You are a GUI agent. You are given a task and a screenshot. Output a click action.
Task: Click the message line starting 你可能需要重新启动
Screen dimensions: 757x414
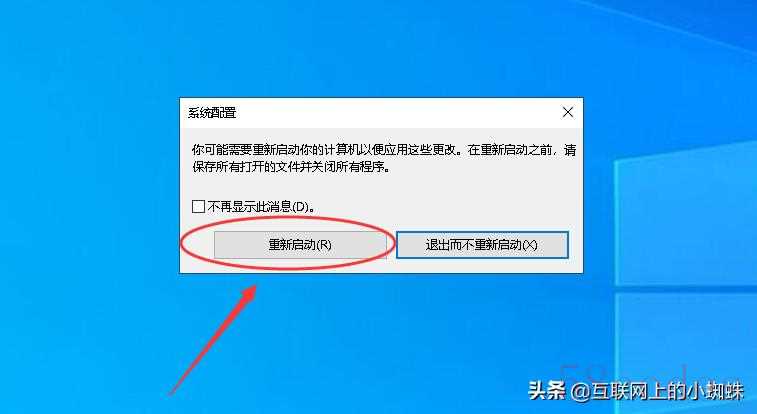tap(384, 150)
